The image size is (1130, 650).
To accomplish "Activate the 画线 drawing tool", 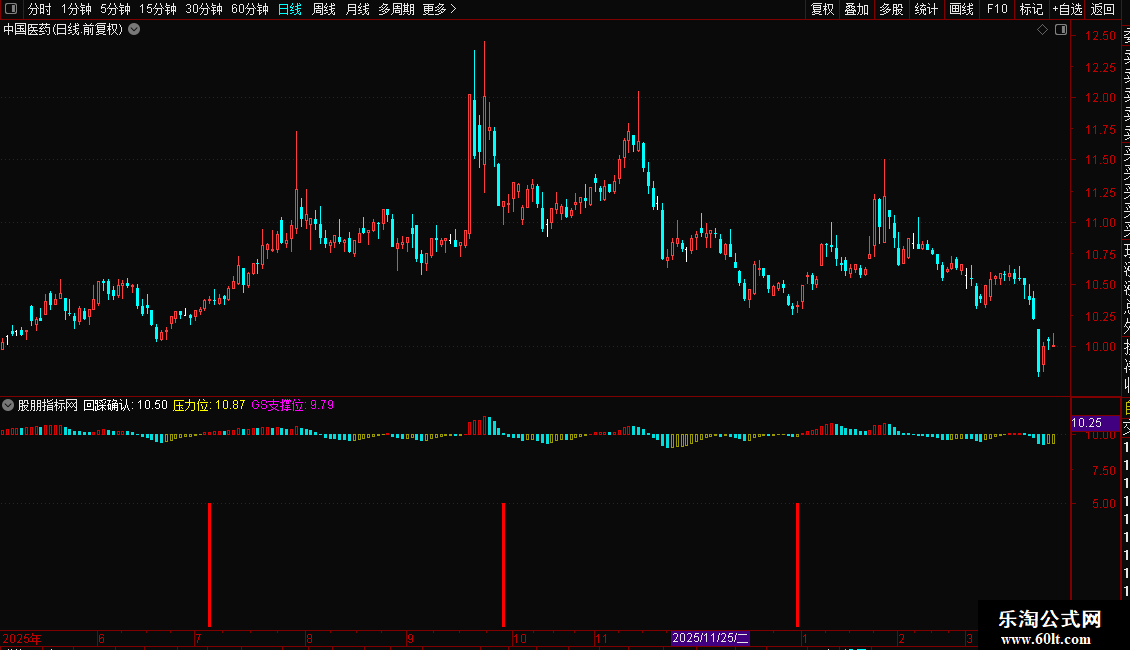I will (x=961, y=9).
